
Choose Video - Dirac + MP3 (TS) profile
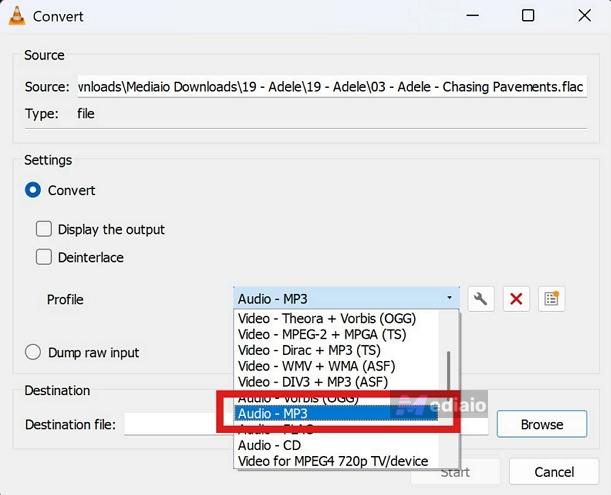[x=336, y=350]
